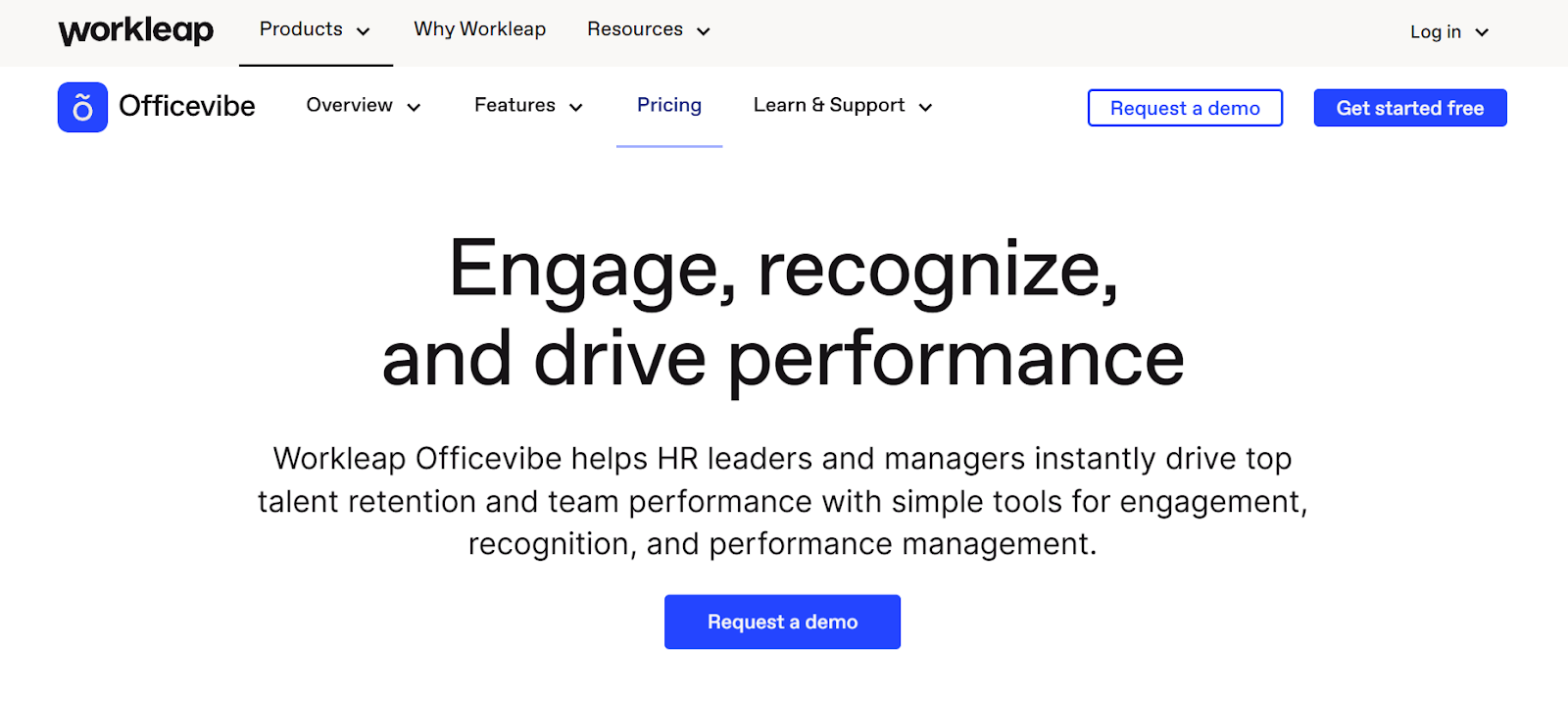This screenshot has width=1568, height=701.
Task: Expand the Resources chevron arrow
Action: pyautogui.click(x=703, y=31)
